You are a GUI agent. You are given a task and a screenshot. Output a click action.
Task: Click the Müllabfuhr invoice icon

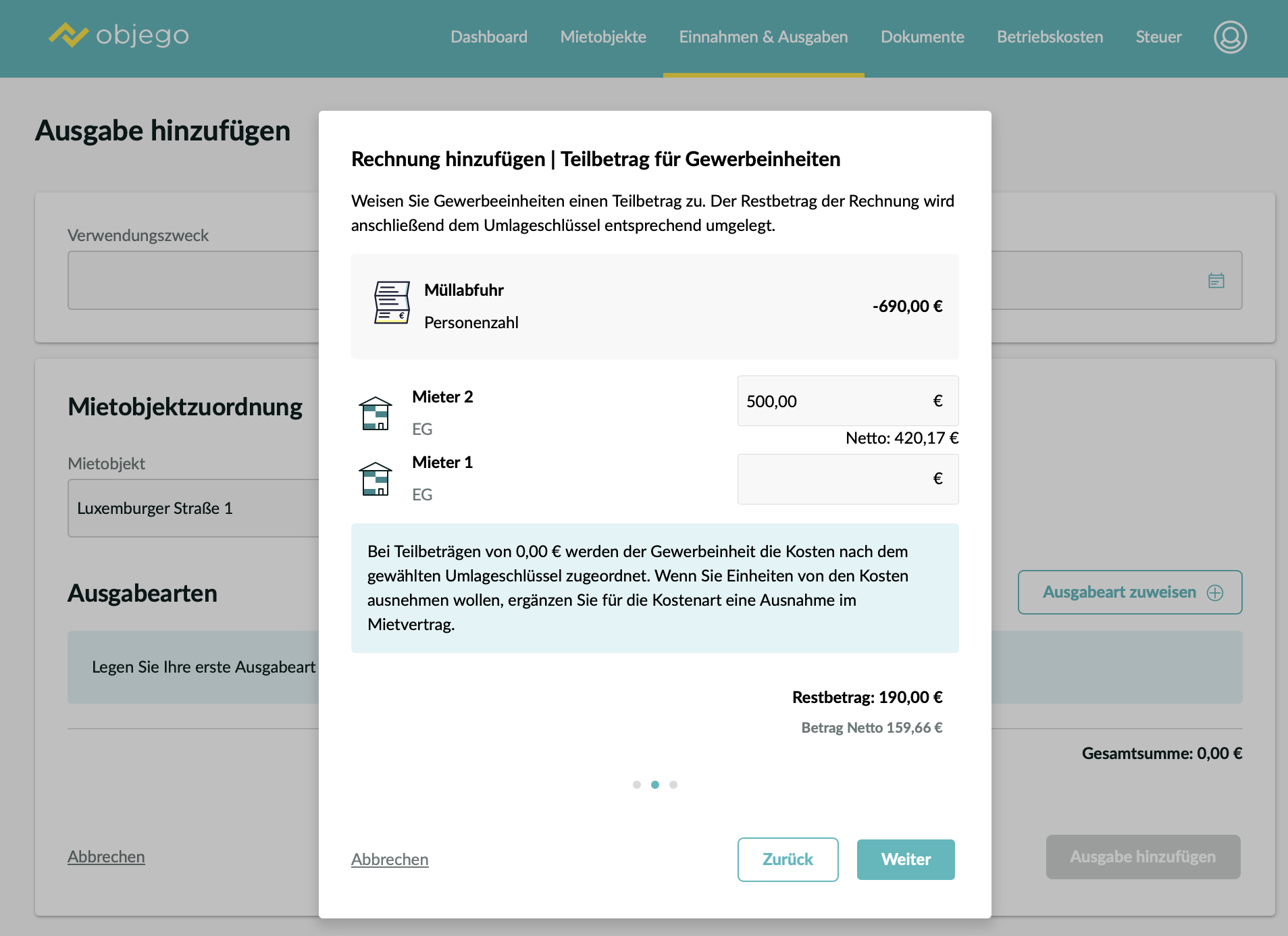pyautogui.click(x=392, y=303)
